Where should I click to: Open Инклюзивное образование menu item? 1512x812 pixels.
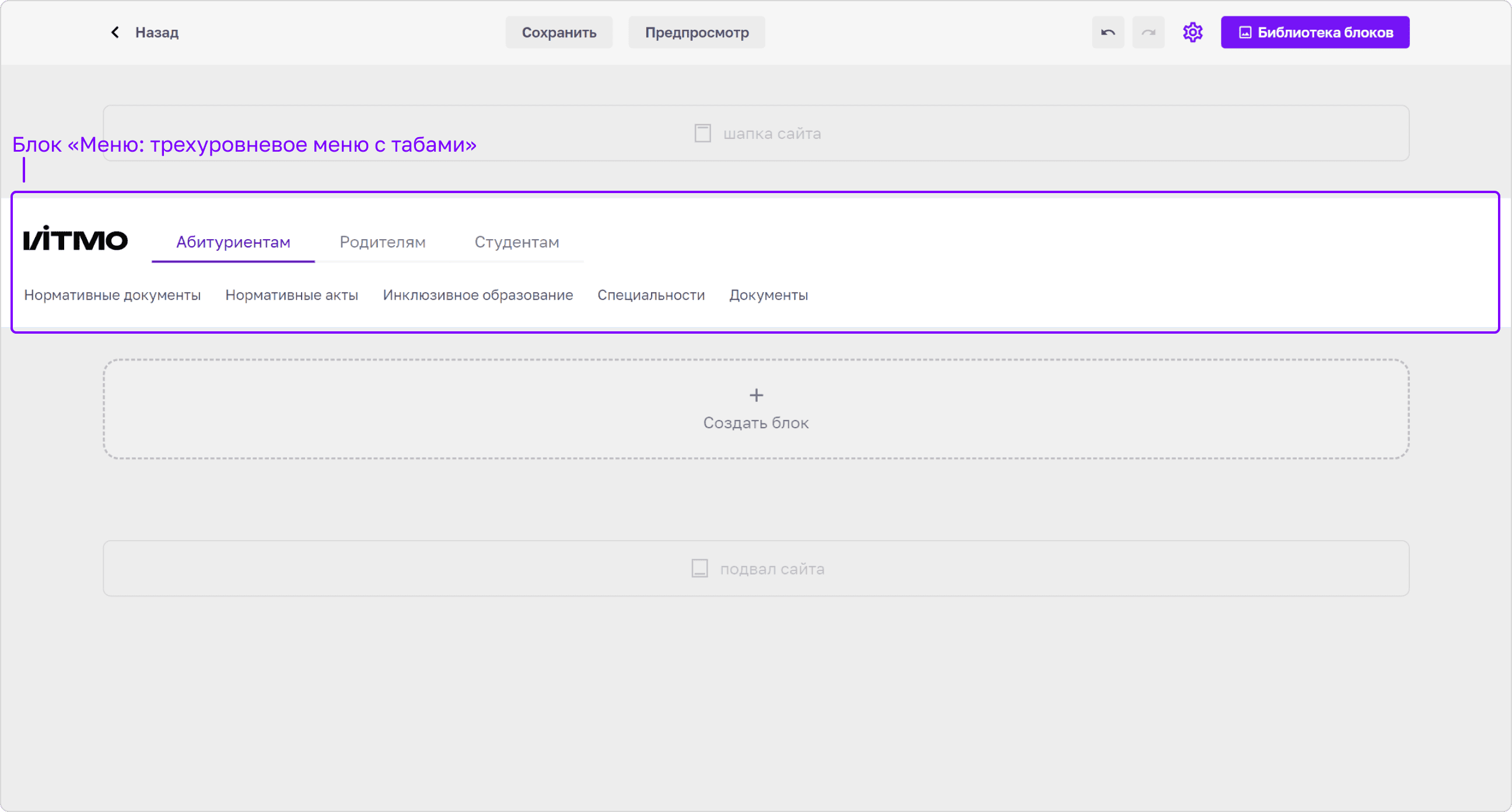[x=478, y=295]
